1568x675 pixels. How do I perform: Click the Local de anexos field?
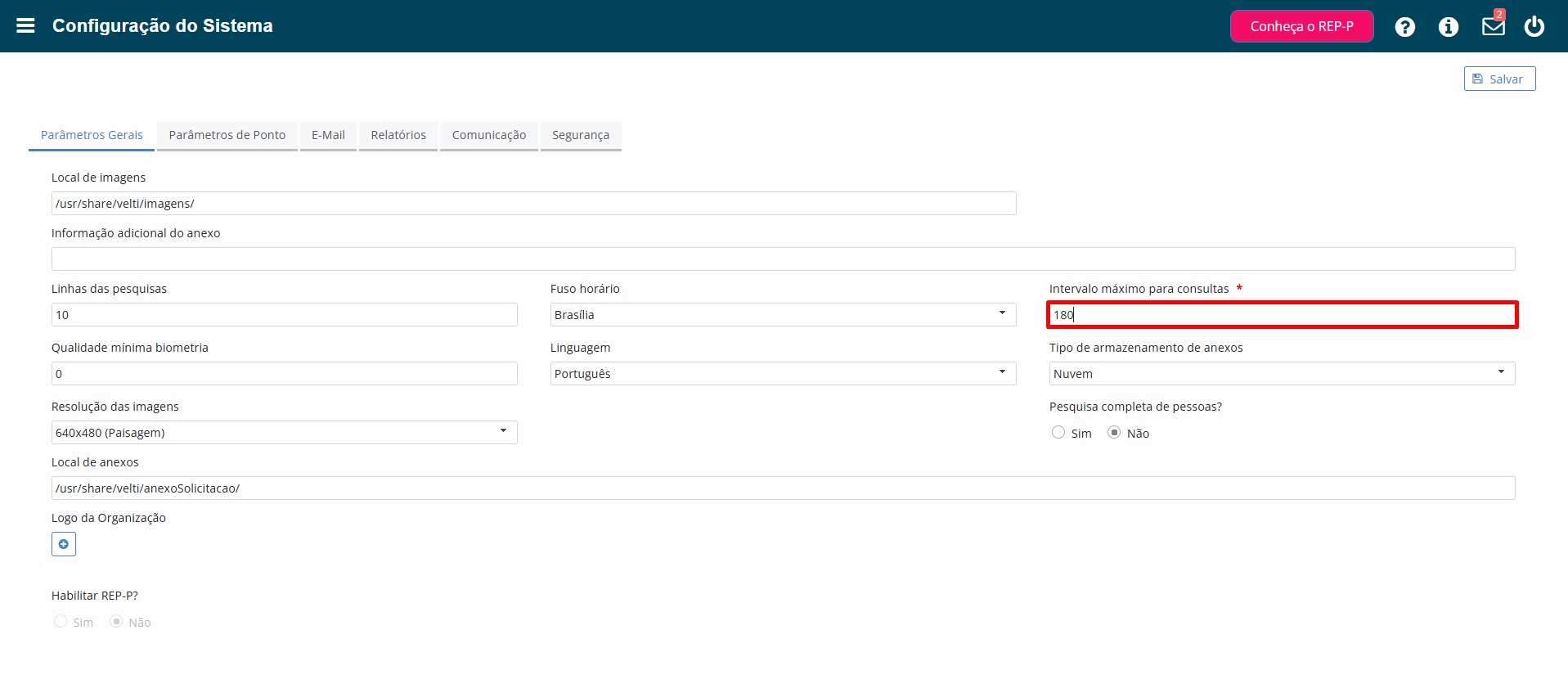[783, 488]
